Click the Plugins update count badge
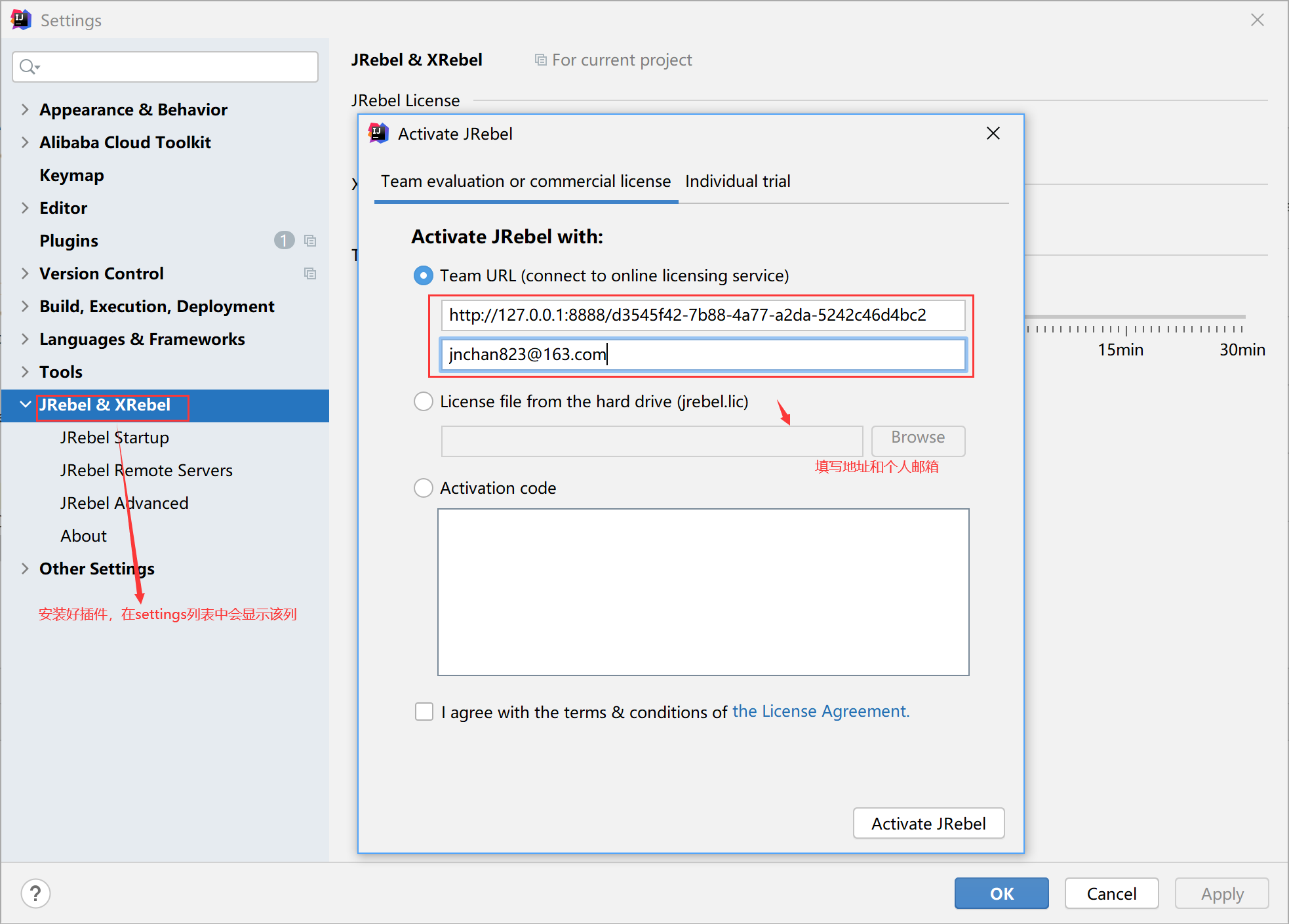 tap(284, 241)
